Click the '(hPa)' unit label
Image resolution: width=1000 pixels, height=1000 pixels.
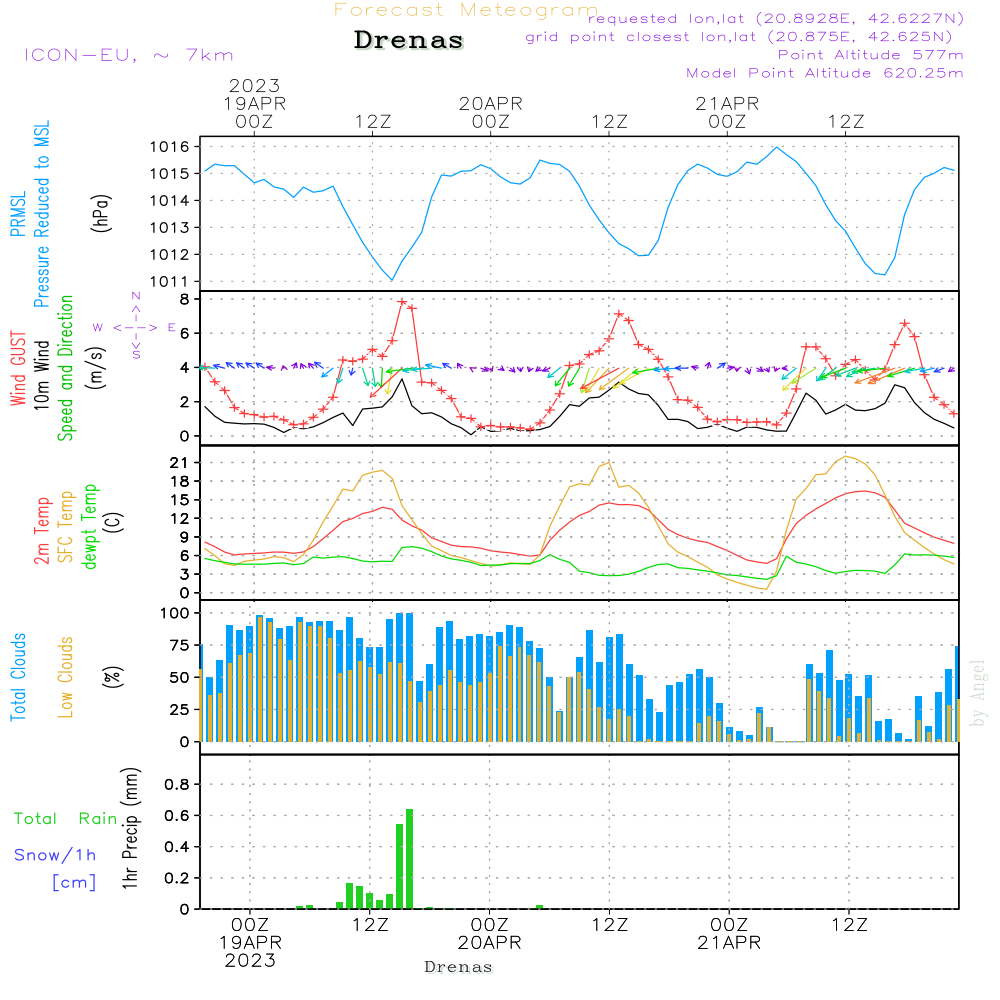(x=101, y=213)
